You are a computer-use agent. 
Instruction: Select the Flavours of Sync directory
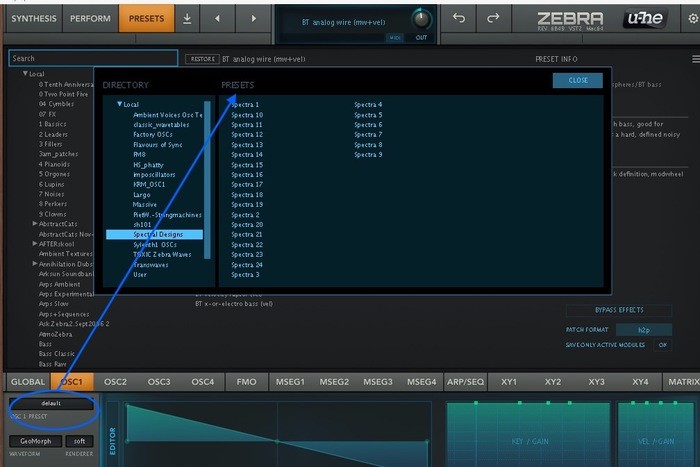158,145
